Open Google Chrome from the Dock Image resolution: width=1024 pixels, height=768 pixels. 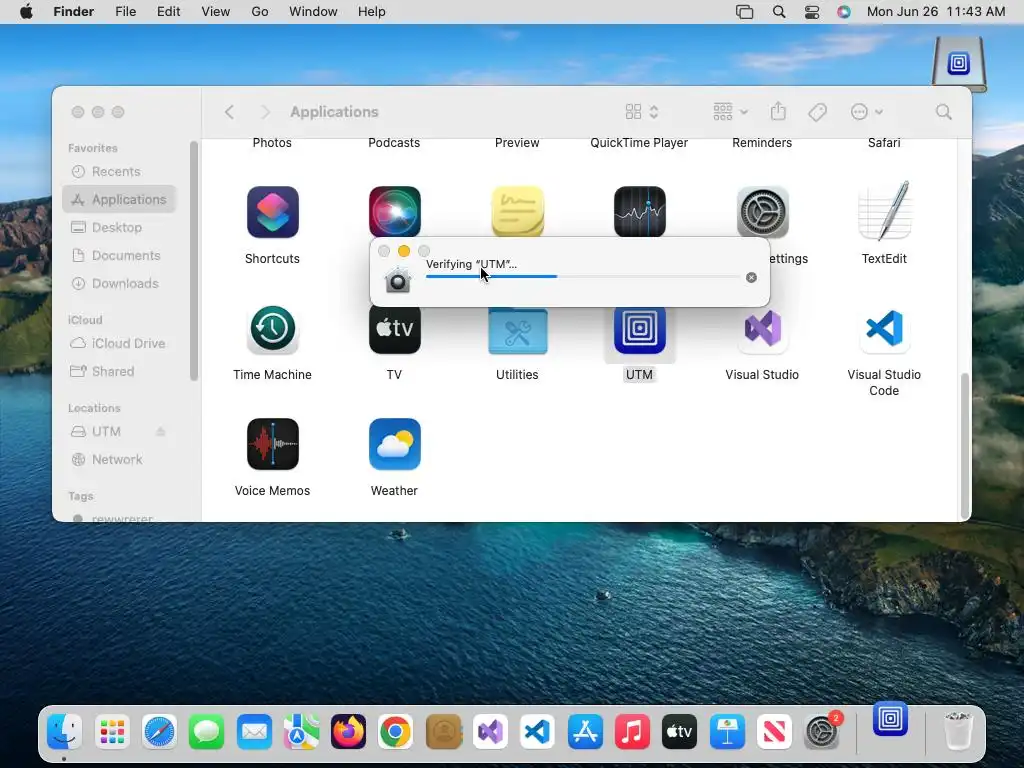pos(395,731)
